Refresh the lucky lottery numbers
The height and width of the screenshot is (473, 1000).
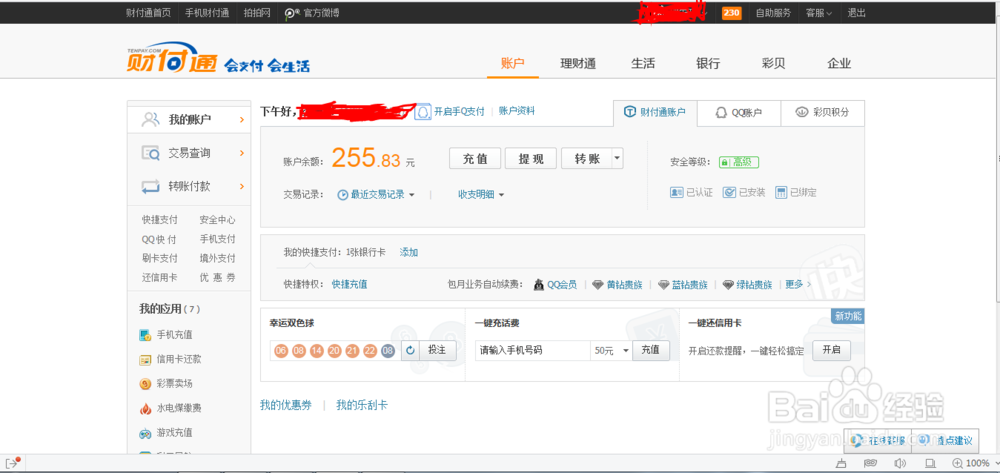410,350
